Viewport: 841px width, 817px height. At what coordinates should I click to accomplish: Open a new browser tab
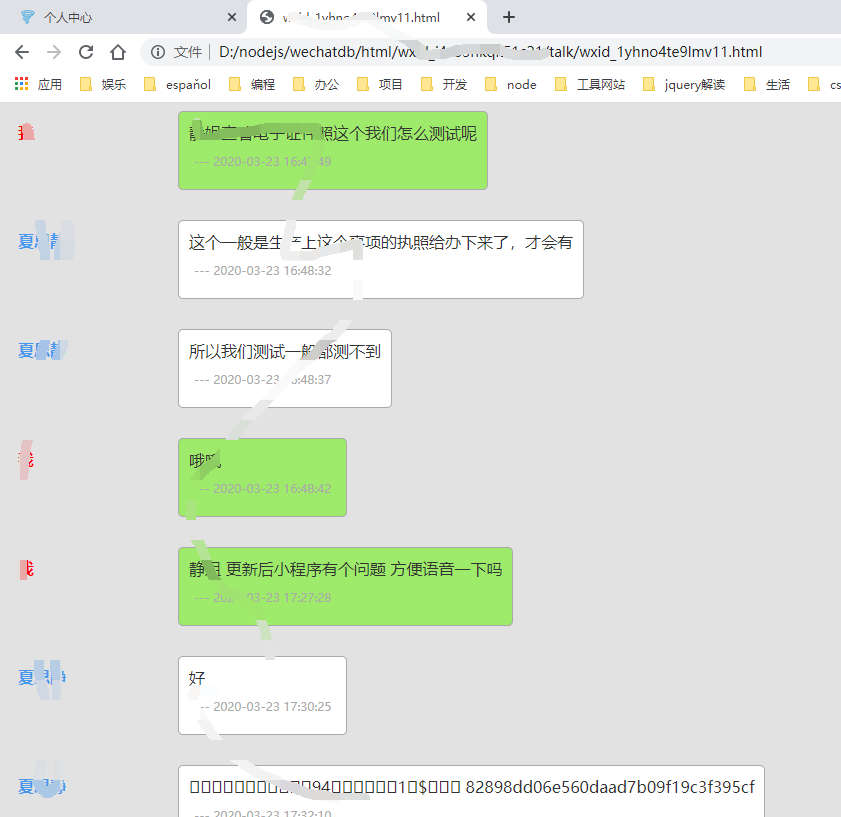click(x=509, y=17)
